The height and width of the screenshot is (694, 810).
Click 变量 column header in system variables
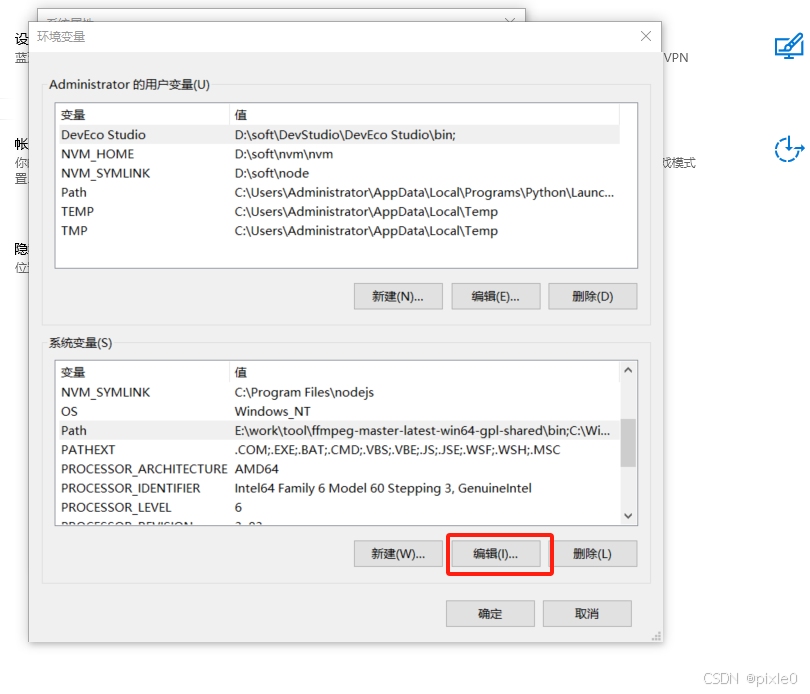(144, 372)
